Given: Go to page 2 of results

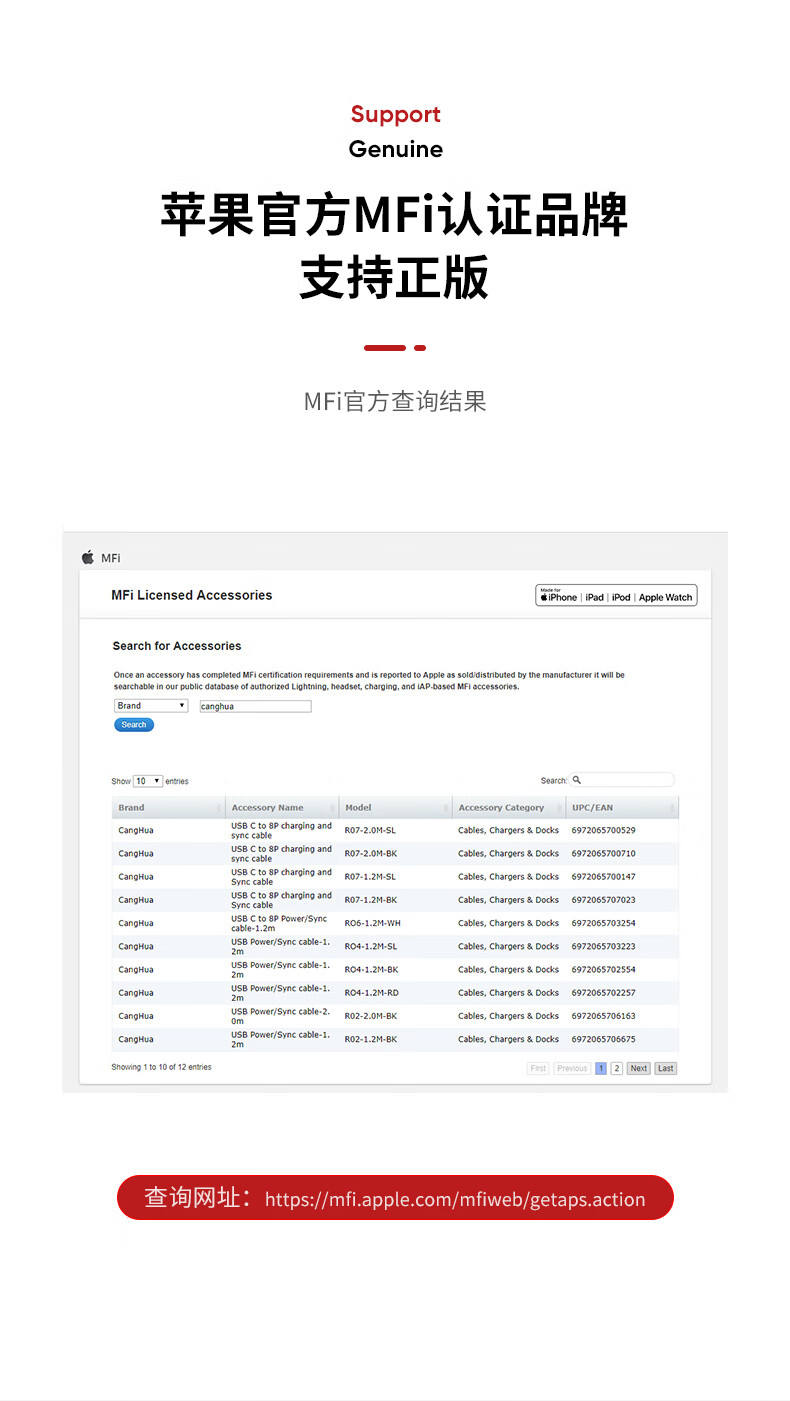Looking at the screenshot, I should (617, 1068).
